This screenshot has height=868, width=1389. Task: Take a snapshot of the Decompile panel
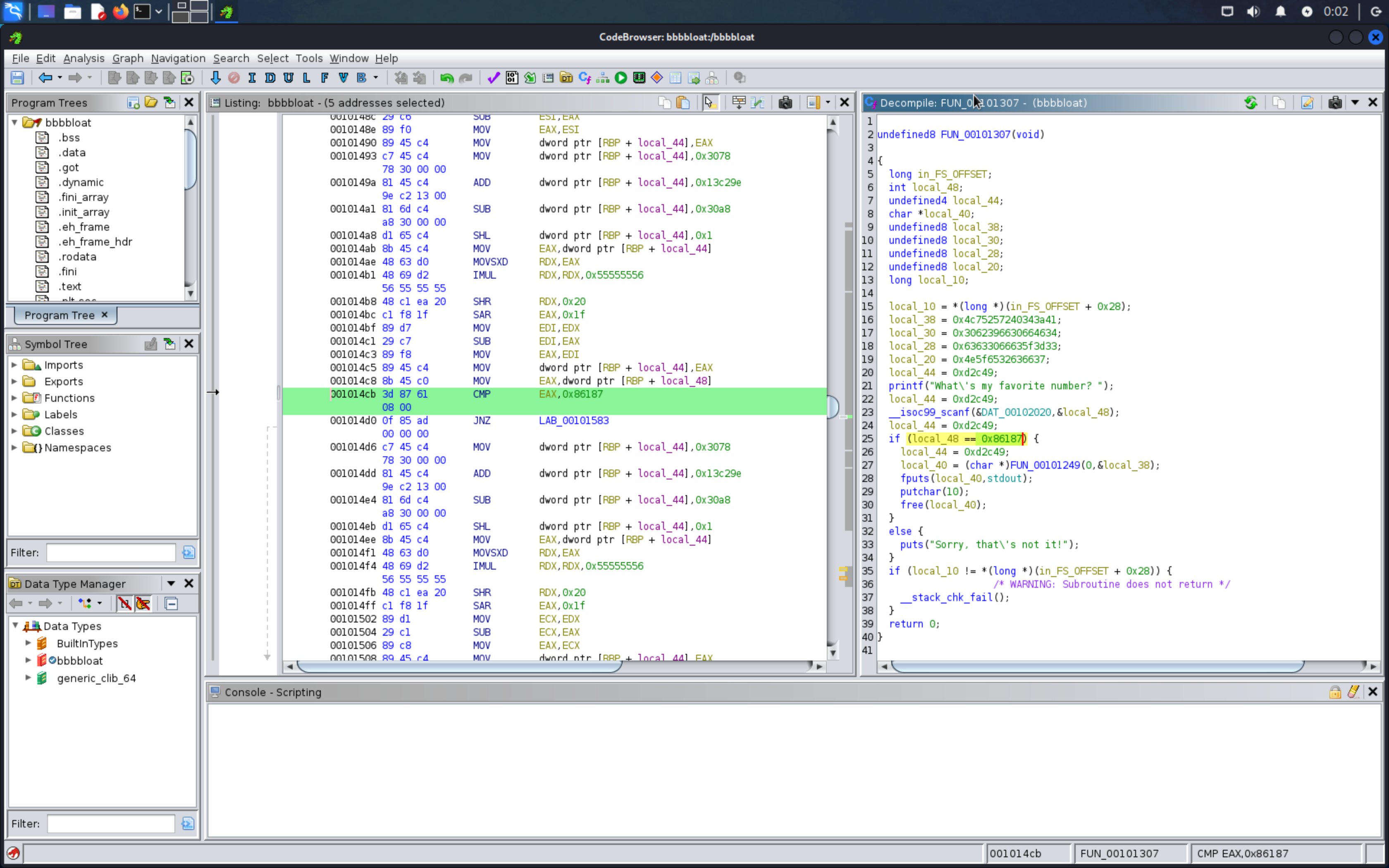[x=1334, y=103]
